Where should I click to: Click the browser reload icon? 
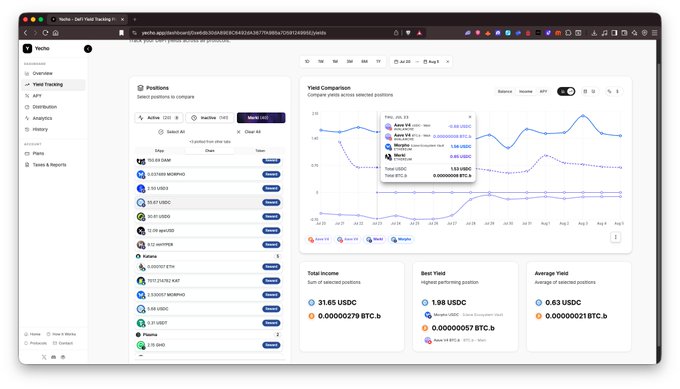45,33
